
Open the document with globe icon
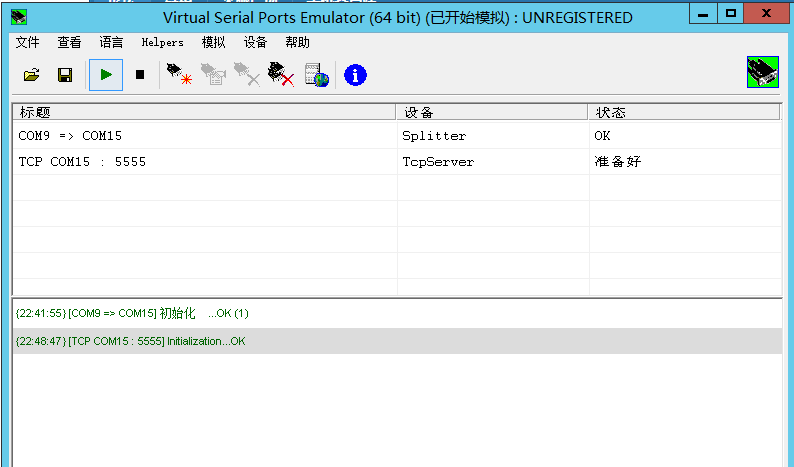[x=316, y=75]
